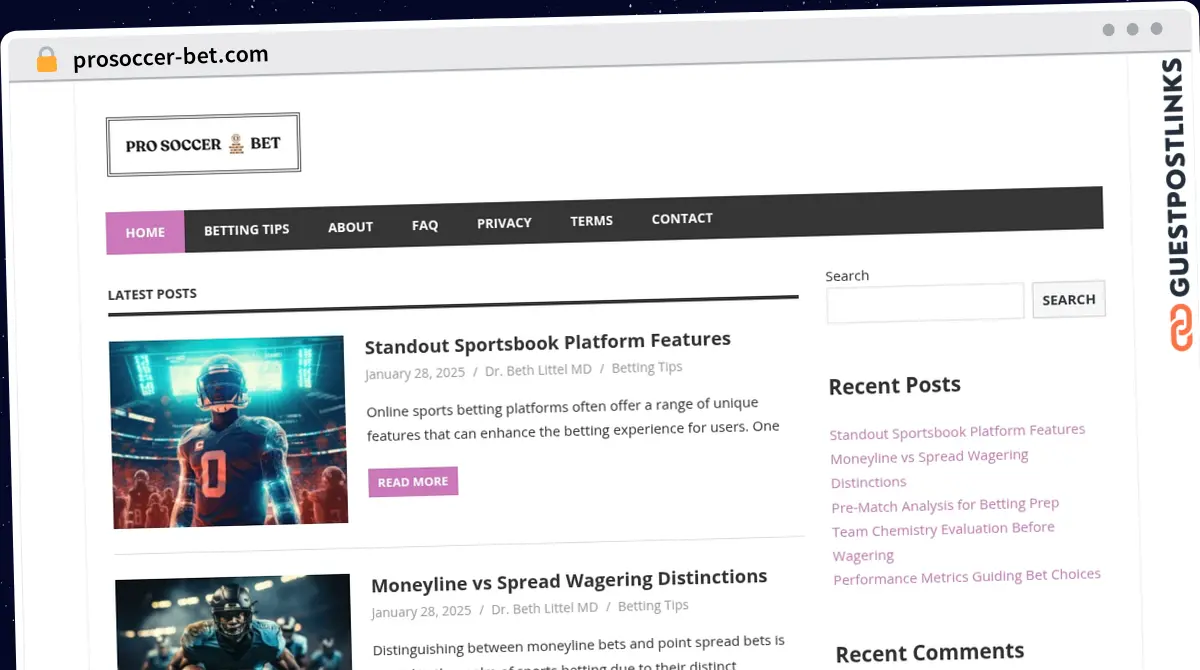Screen dimensions: 1200x670
Task: Go to the About page
Action: coord(350,227)
